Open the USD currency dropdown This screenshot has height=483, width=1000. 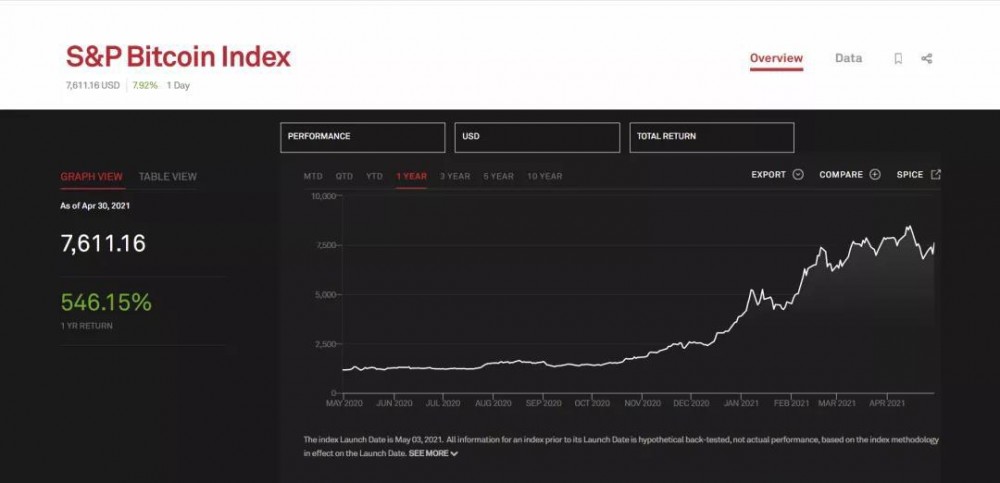pyautogui.click(x=537, y=137)
